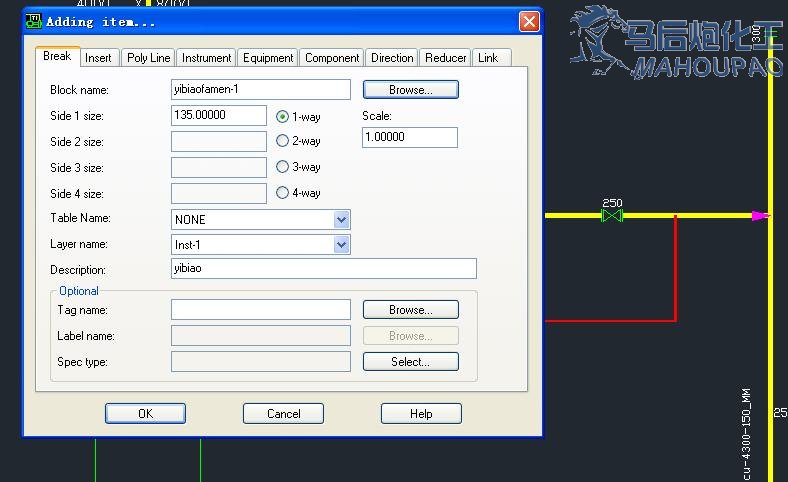The width and height of the screenshot is (788, 482).
Task: Close the Adding item dialog
Action: coord(529,21)
